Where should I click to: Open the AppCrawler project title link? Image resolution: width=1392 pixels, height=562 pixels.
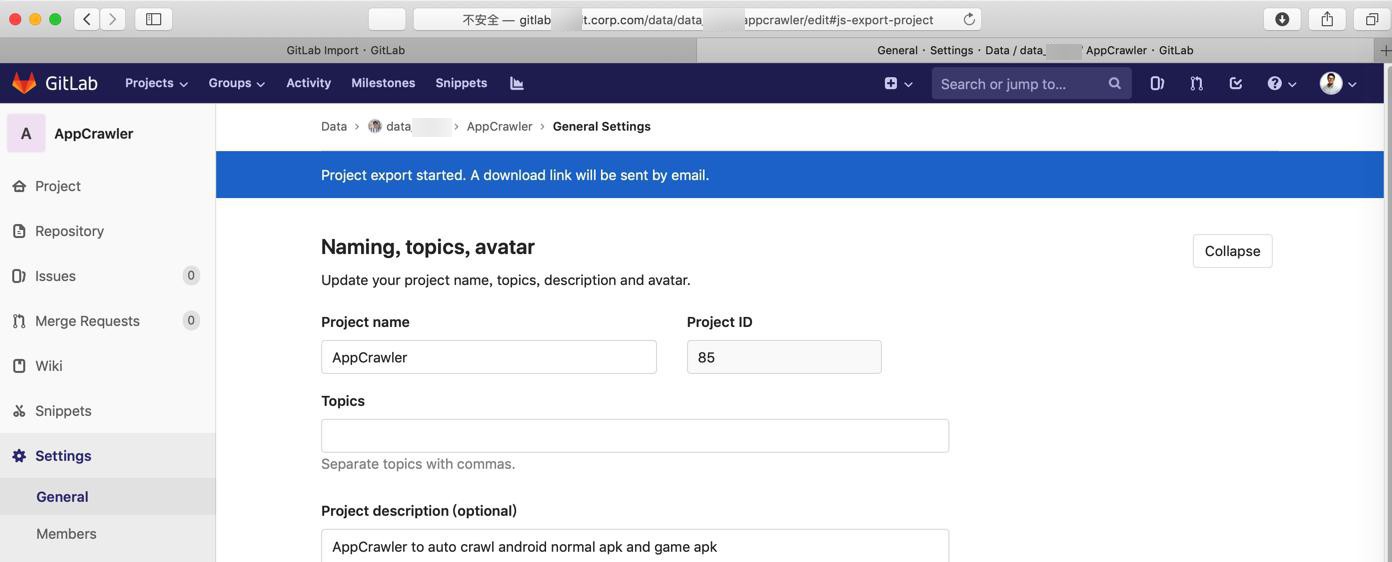[x=94, y=133]
